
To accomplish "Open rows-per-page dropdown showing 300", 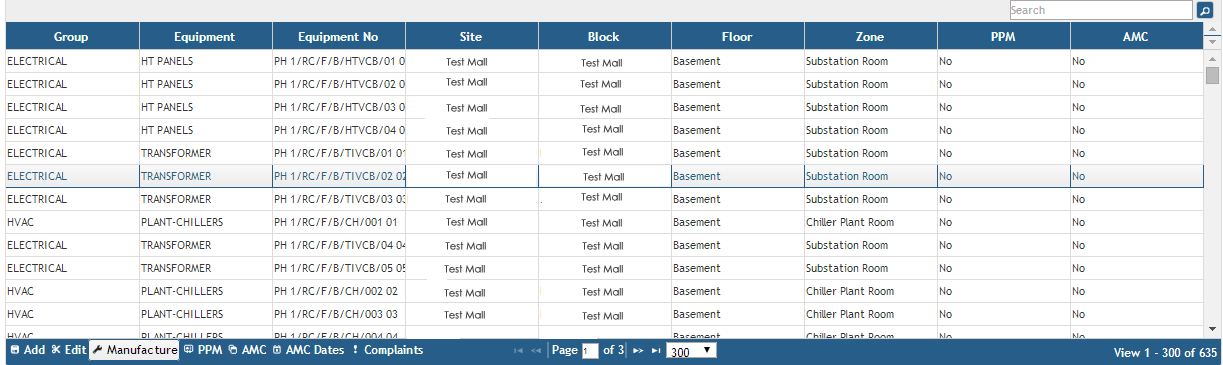I will tap(691, 351).
